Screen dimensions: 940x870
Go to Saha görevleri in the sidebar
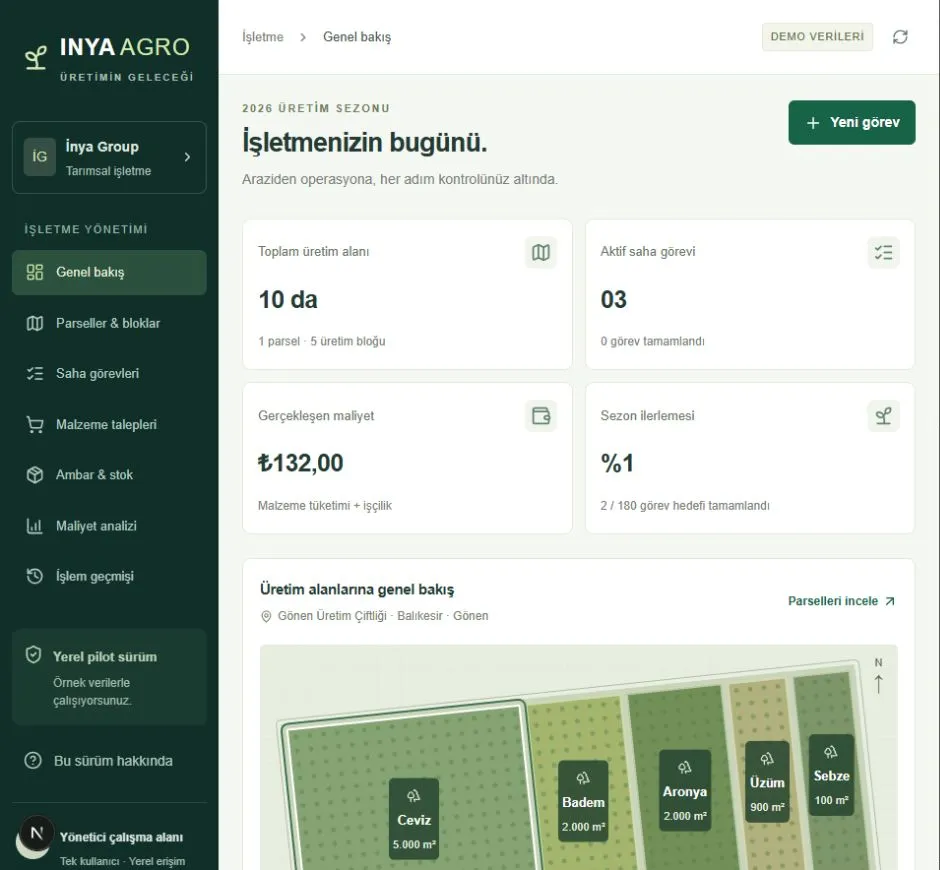coord(109,374)
